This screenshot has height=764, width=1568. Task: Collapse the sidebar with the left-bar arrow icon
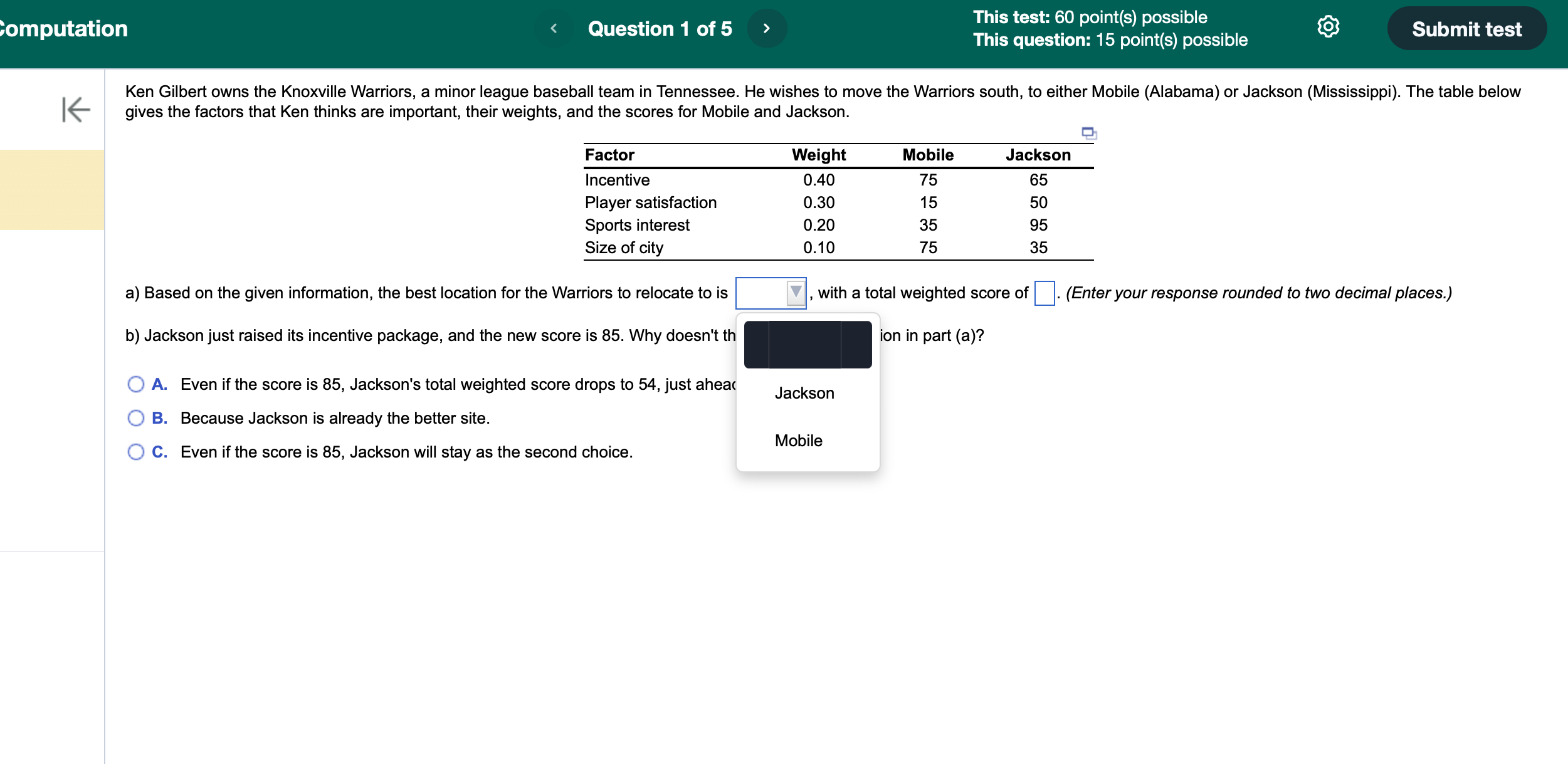[x=76, y=110]
